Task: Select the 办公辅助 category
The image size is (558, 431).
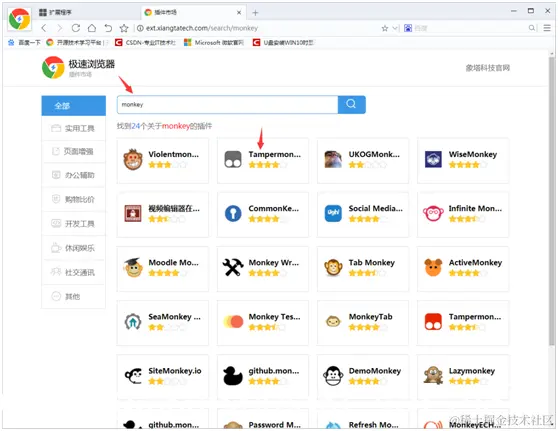Action: (74, 175)
